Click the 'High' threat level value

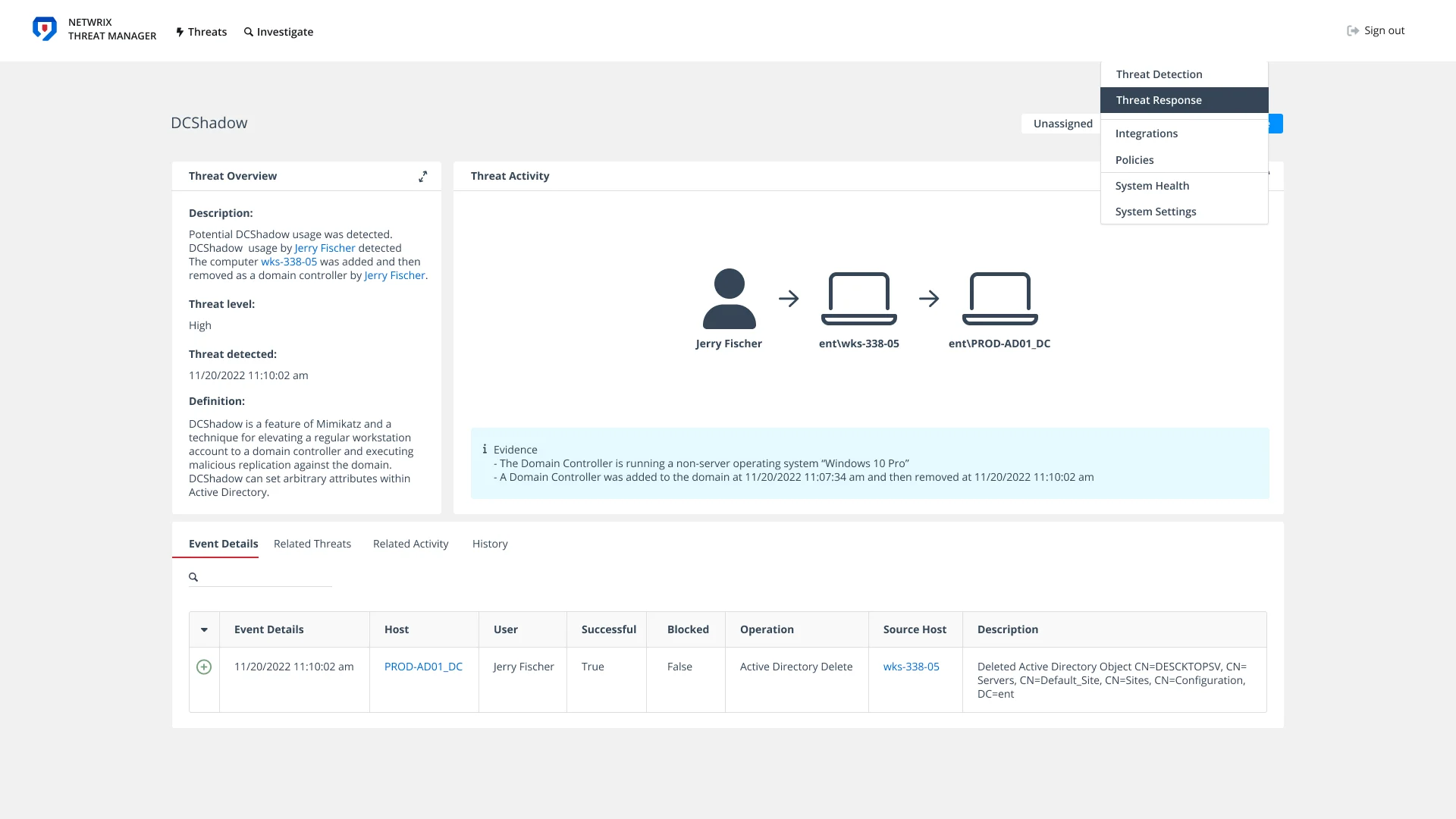tap(200, 325)
